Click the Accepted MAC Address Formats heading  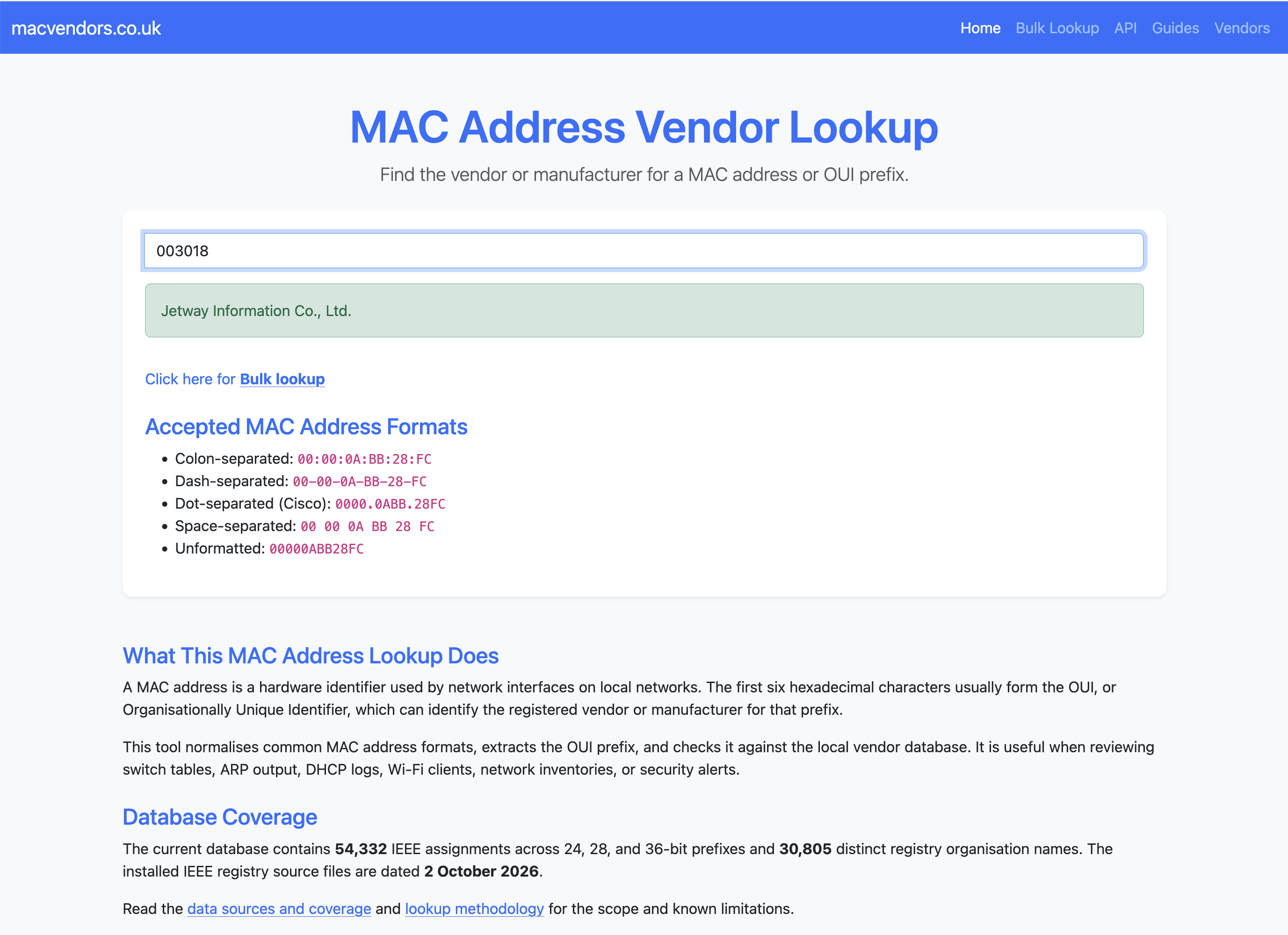point(306,426)
